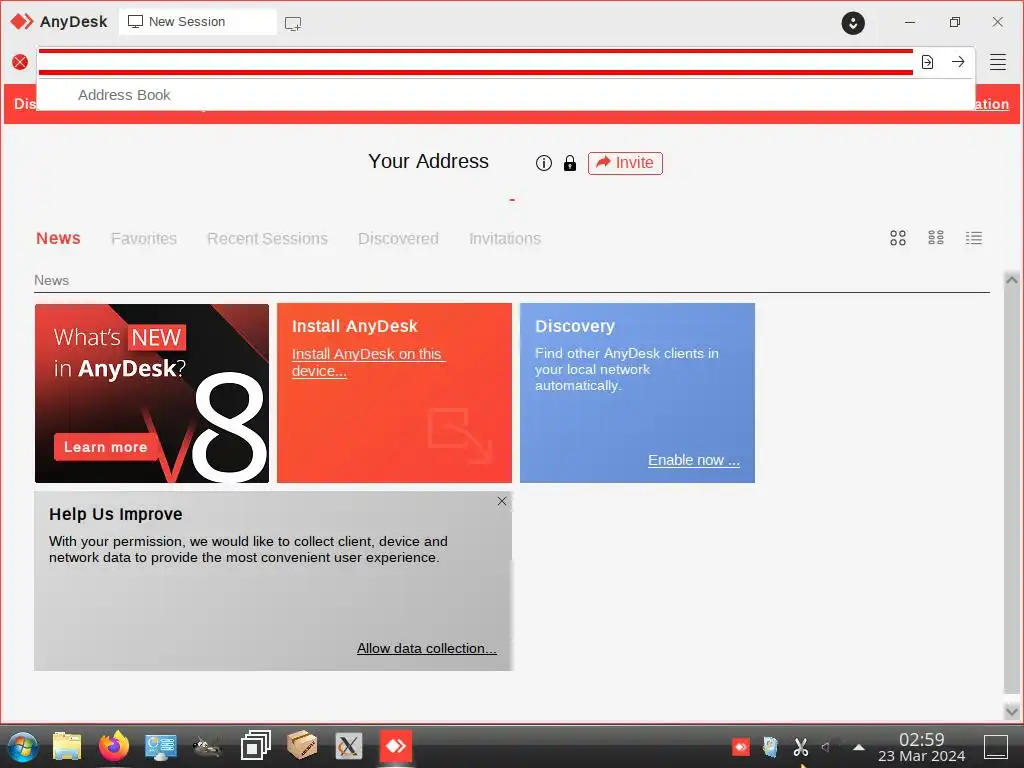Click Learn more on What's New card
Image resolution: width=1024 pixels, height=768 pixels.
click(105, 447)
